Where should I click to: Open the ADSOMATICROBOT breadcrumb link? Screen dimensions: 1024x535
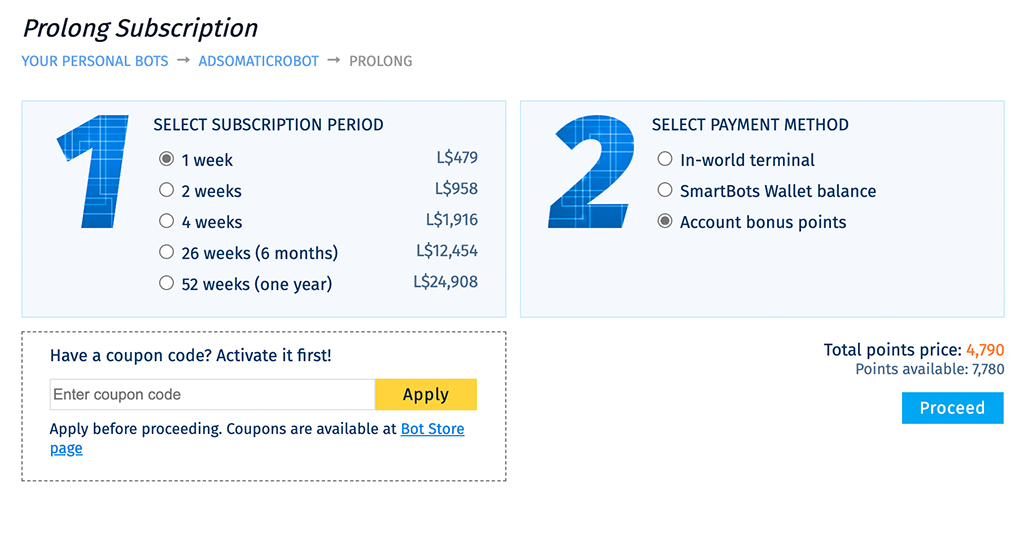259,61
